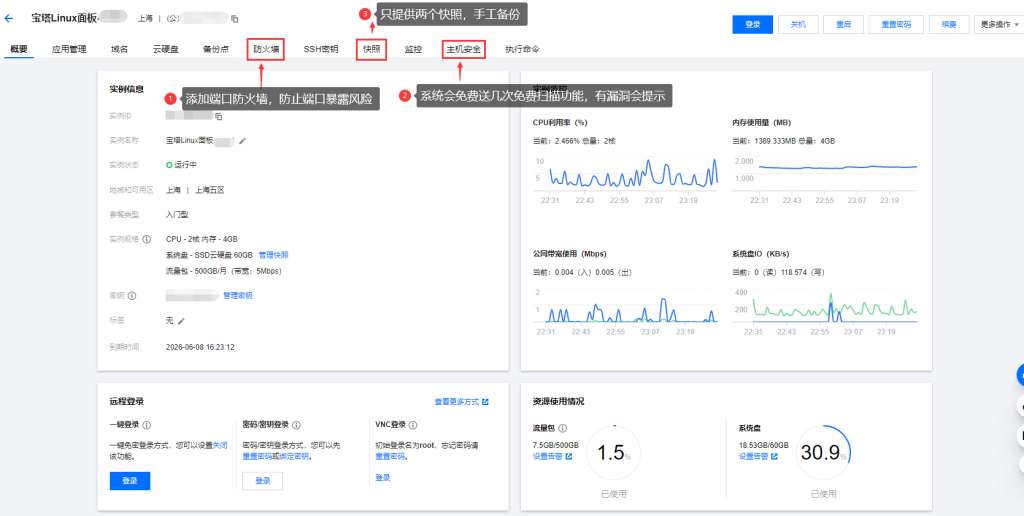Switch to the 域名 tab

pos(120,49)
